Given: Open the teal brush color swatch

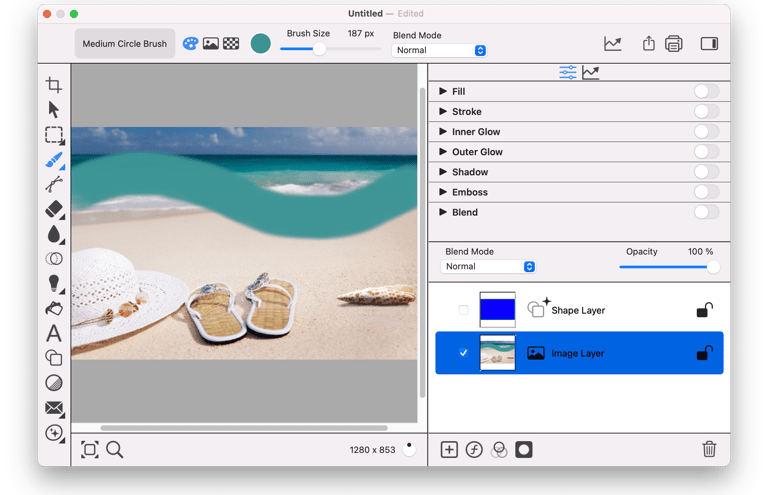Looking at the screenshot, I should (261, 44).
